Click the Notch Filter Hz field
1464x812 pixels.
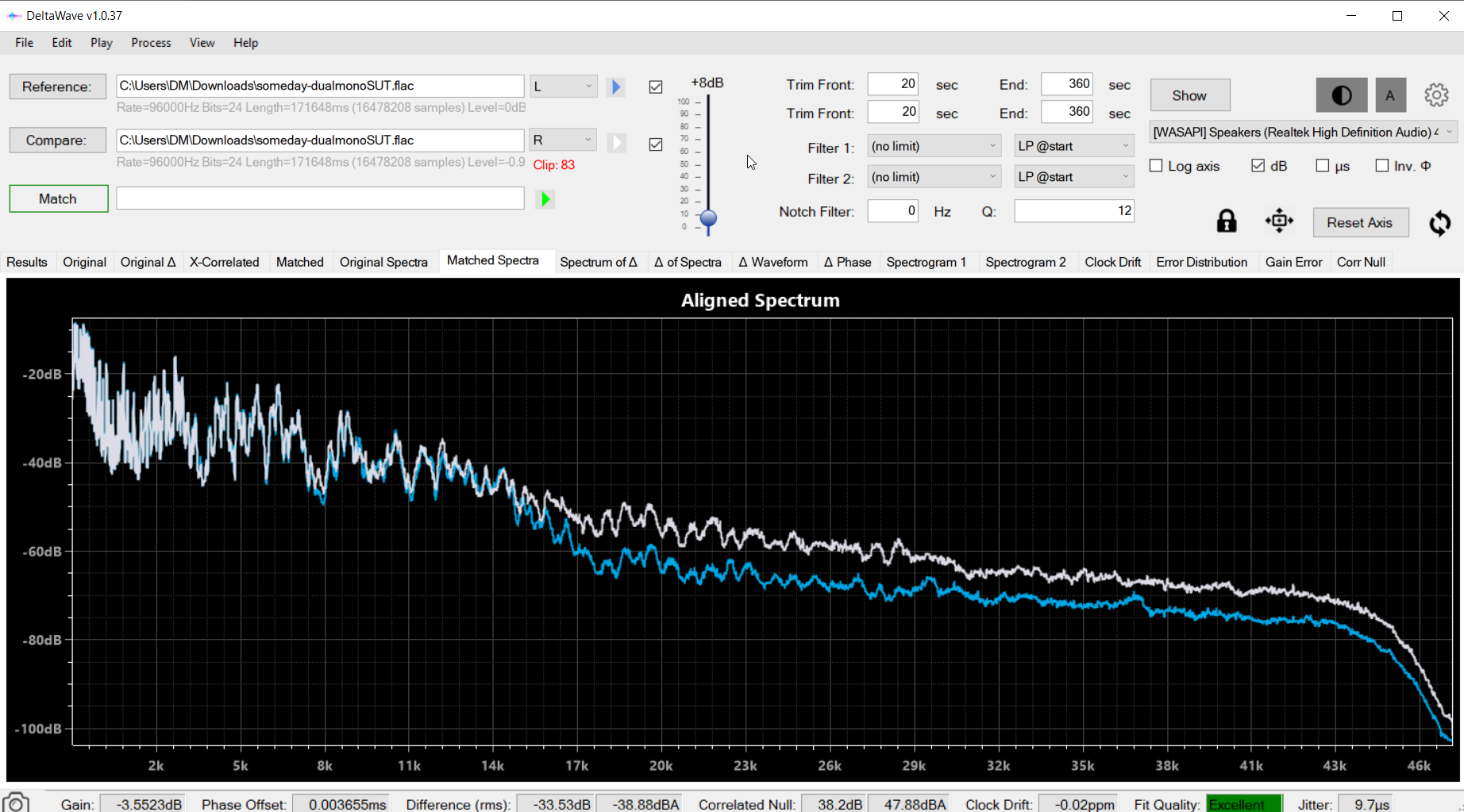(893, 211)
